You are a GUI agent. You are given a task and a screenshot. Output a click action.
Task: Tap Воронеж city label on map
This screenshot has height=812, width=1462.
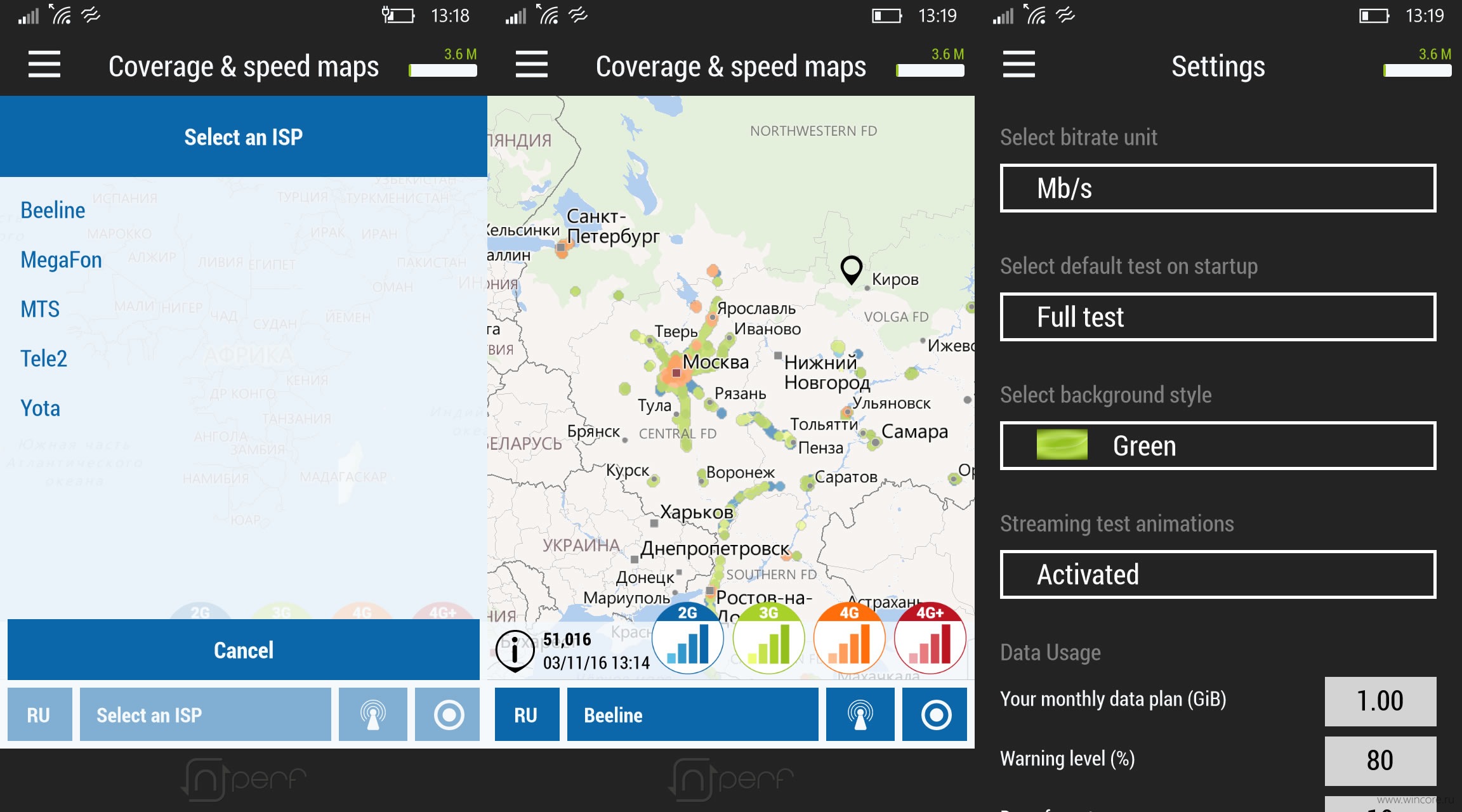[x=741, y=473]
